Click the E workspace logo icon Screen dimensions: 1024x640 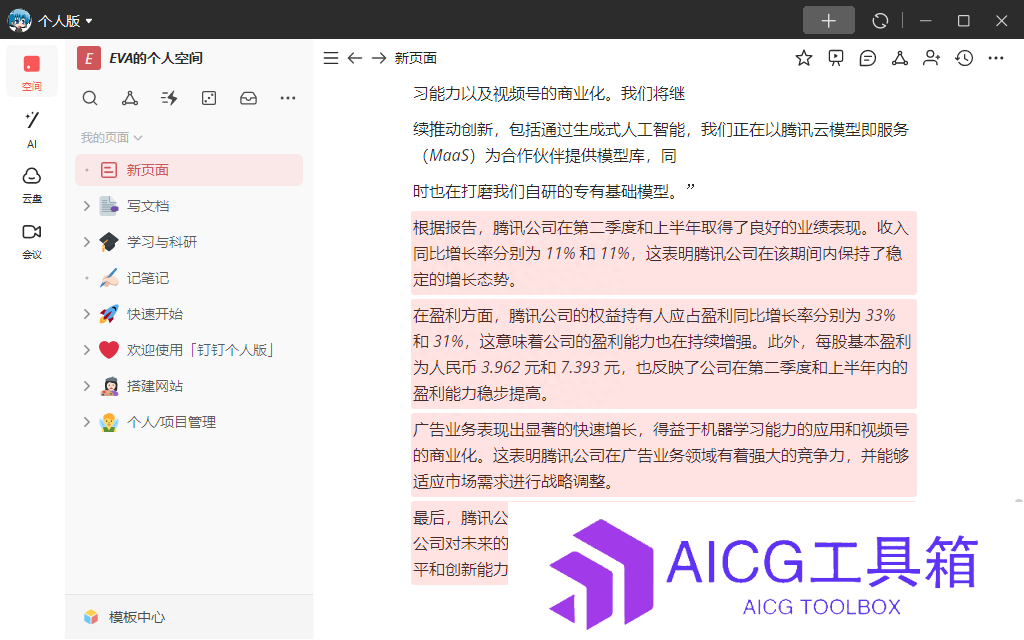(x=89, y=58)
